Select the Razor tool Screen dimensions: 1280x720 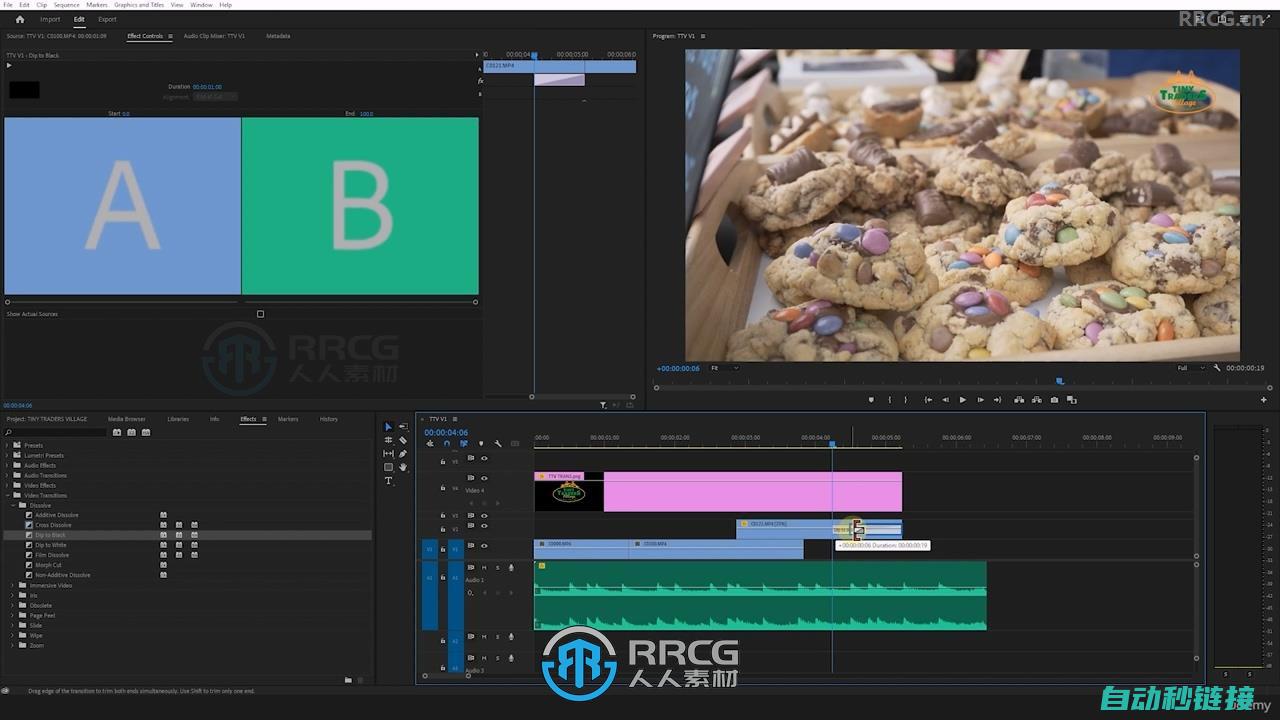click(x=403, y=440)
